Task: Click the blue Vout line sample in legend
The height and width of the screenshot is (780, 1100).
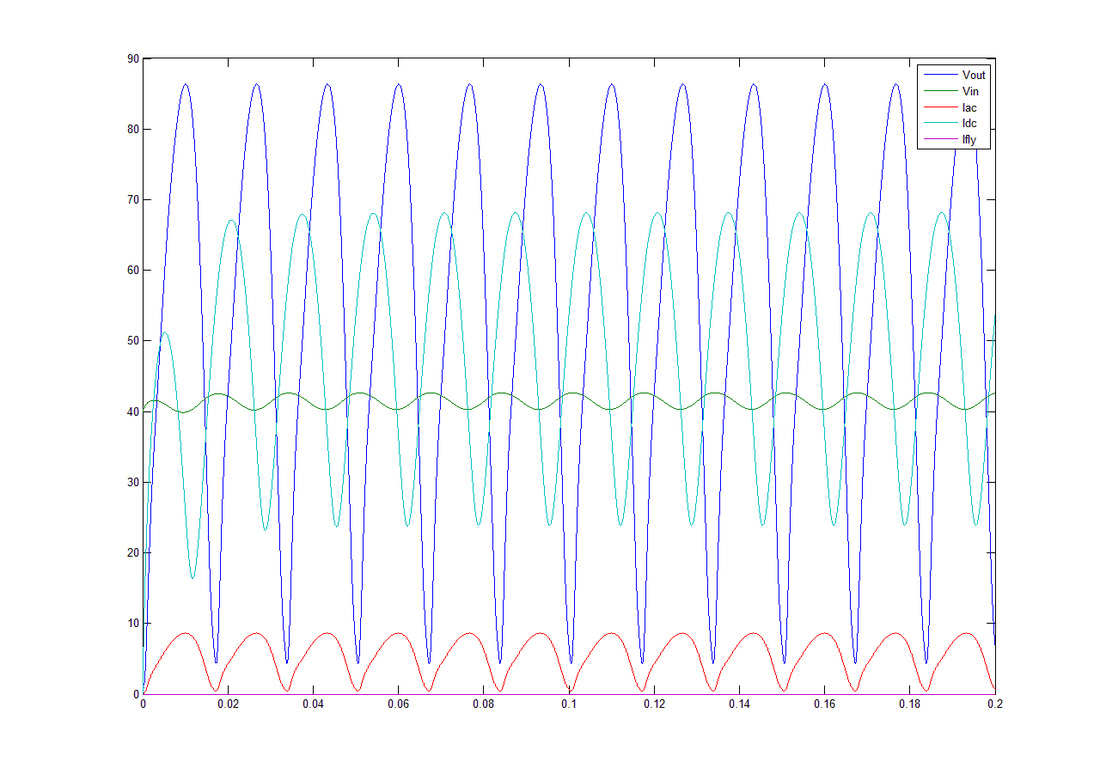Action: point(941,74)
